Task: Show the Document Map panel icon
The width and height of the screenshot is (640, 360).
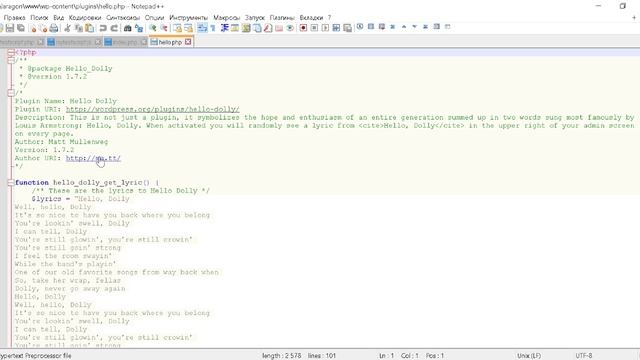Action: point(246,28)
